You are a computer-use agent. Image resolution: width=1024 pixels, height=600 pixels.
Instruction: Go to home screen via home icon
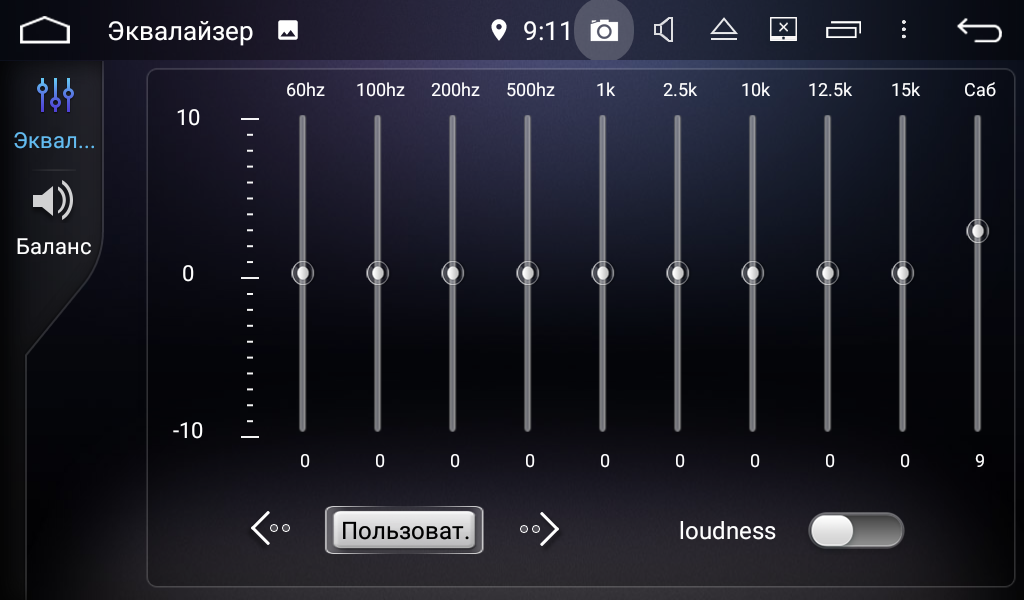44,30
